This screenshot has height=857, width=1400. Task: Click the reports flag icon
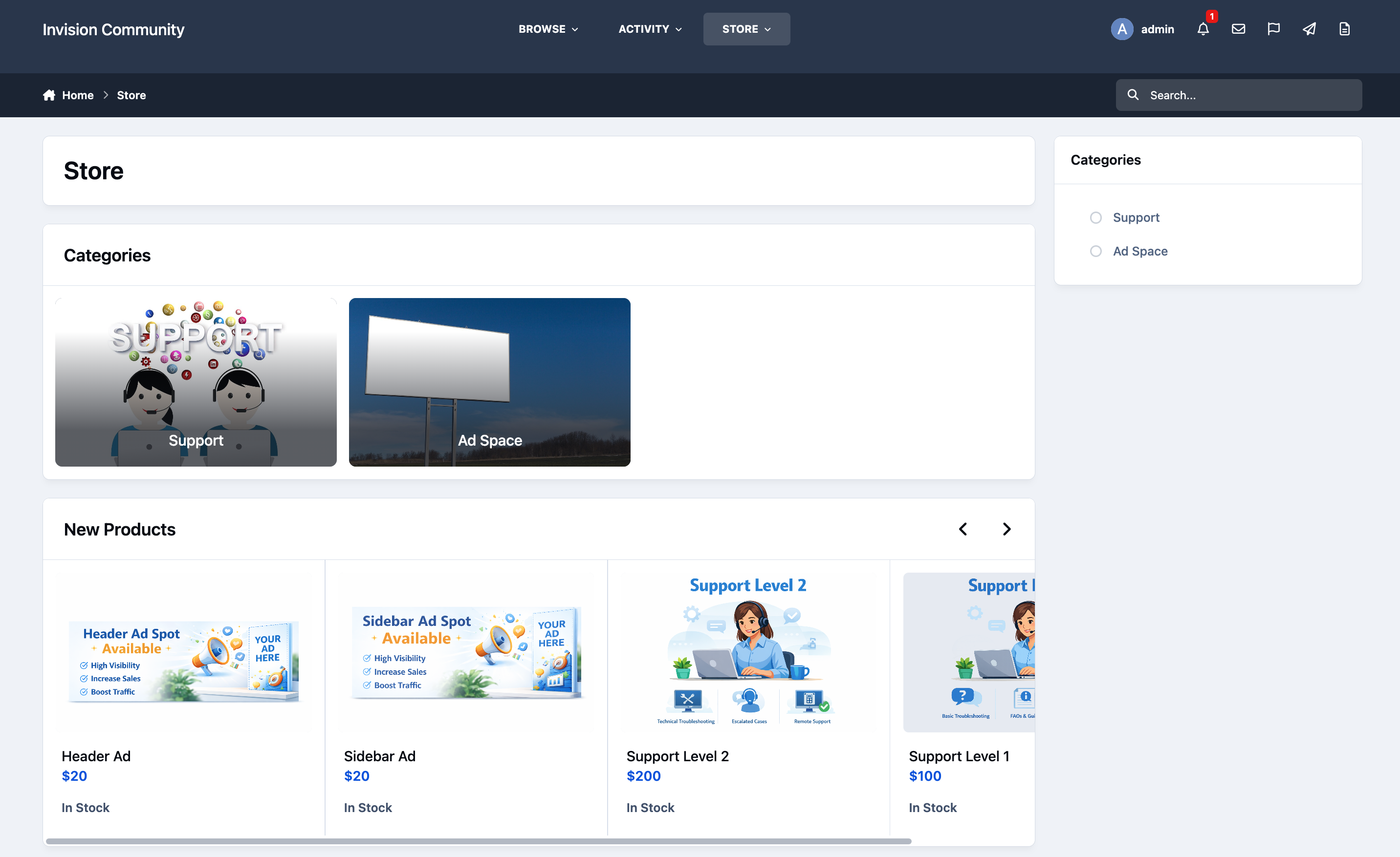(x=1273, y=29)
